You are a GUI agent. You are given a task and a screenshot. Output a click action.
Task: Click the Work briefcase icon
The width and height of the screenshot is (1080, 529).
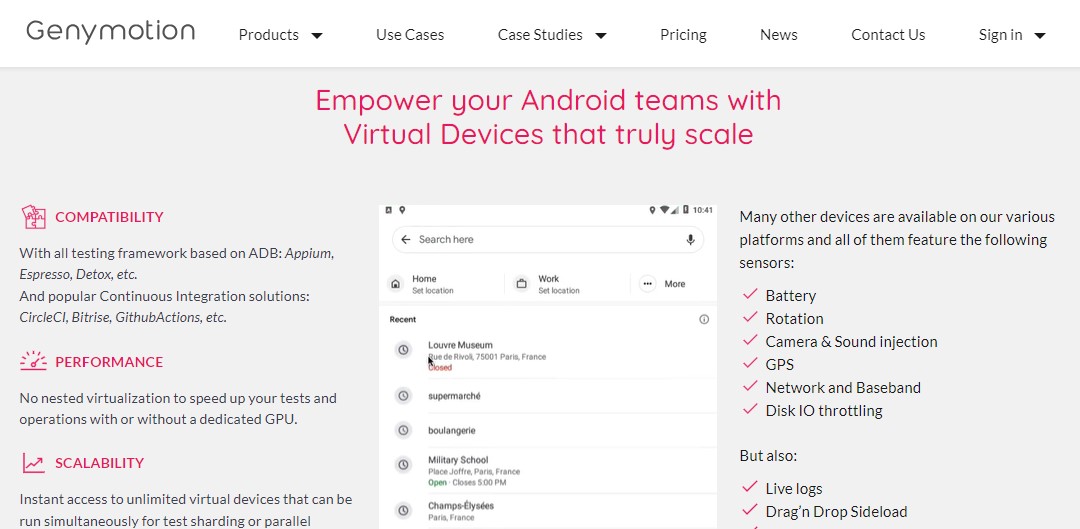point(521,284)
